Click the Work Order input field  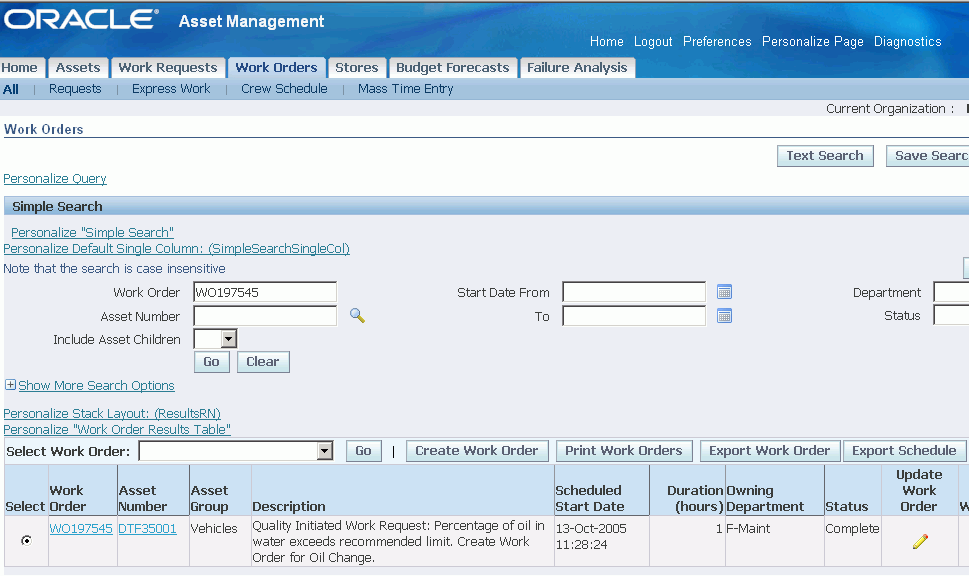265,292
